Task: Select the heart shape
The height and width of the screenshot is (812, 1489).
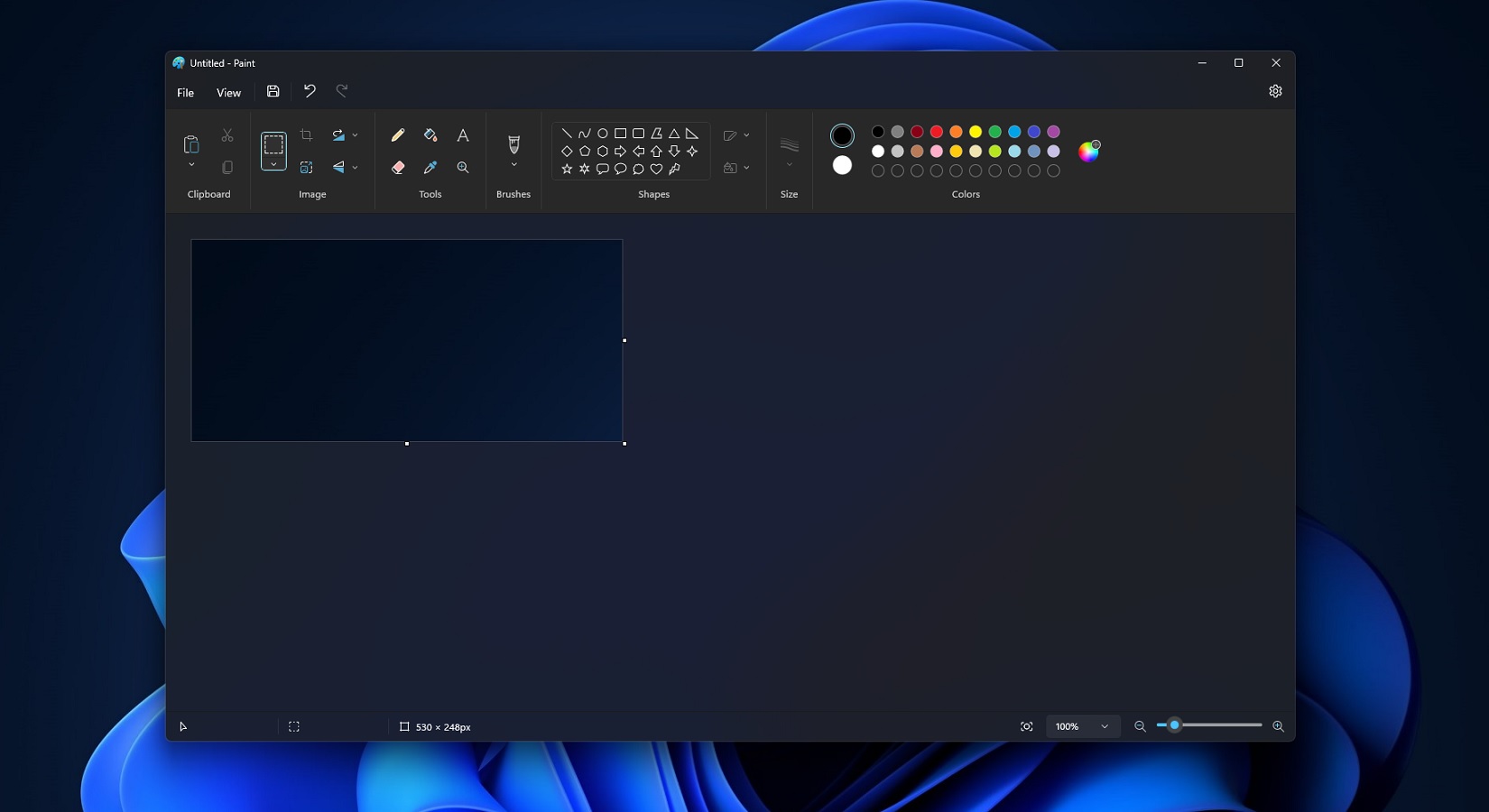Action: (656, 169)
